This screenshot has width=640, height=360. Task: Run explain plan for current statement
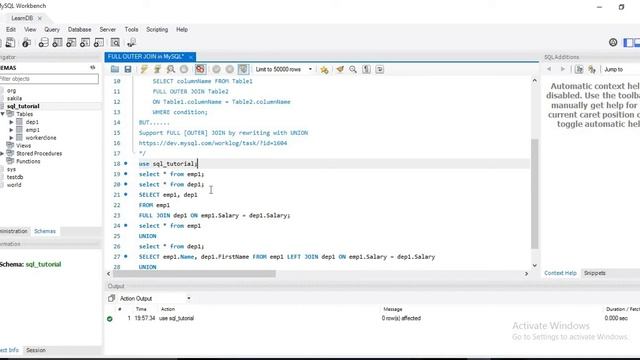(x=171, y=69)
